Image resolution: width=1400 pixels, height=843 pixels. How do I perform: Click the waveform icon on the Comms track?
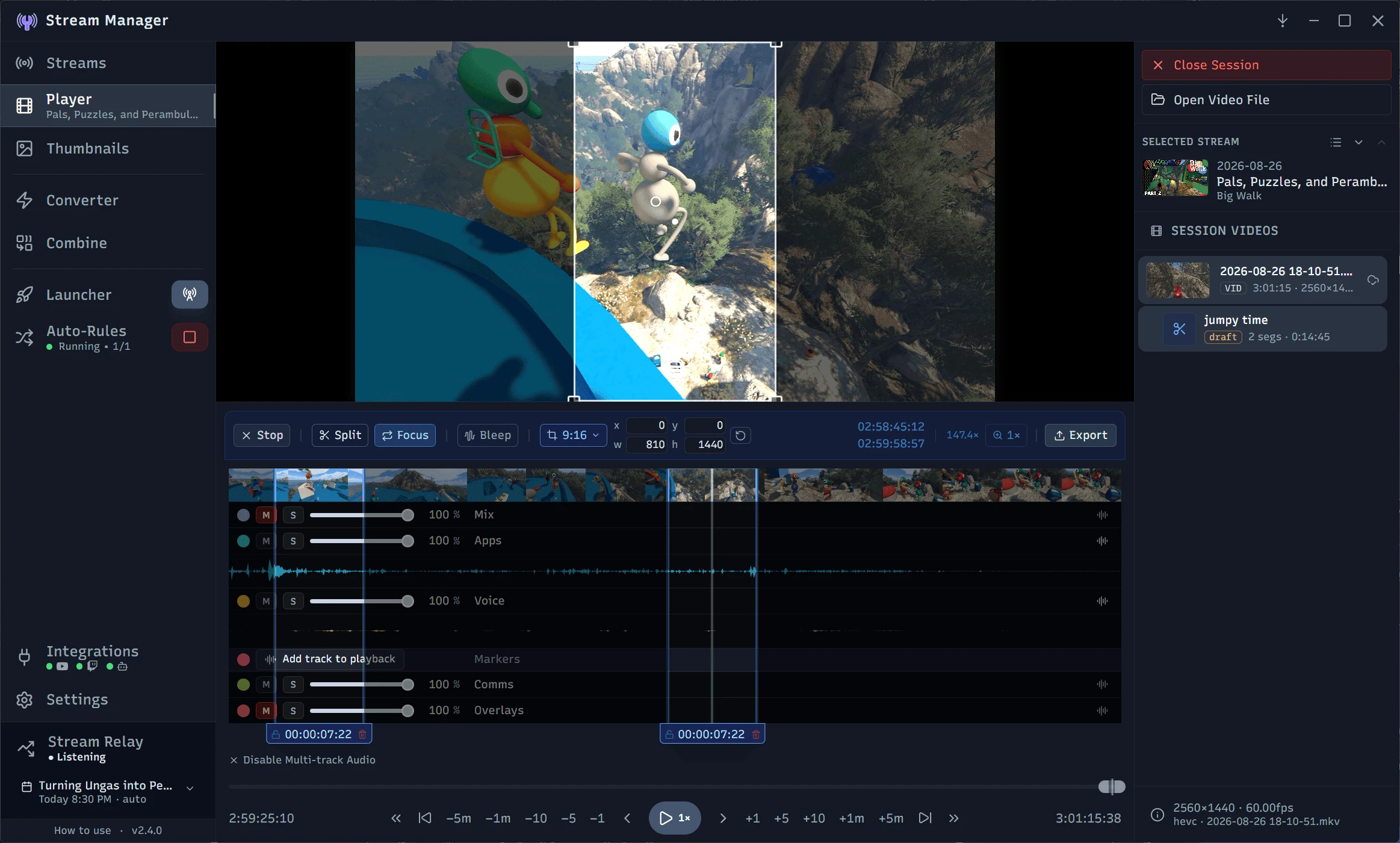1102,684
